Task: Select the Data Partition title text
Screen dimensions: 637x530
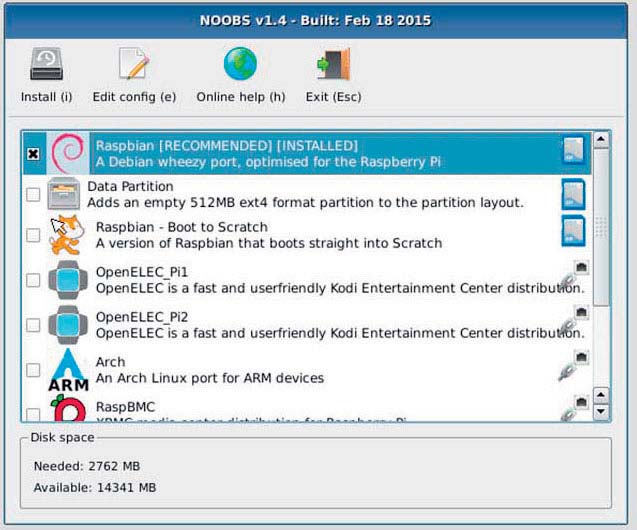Action: pos(130,186)
